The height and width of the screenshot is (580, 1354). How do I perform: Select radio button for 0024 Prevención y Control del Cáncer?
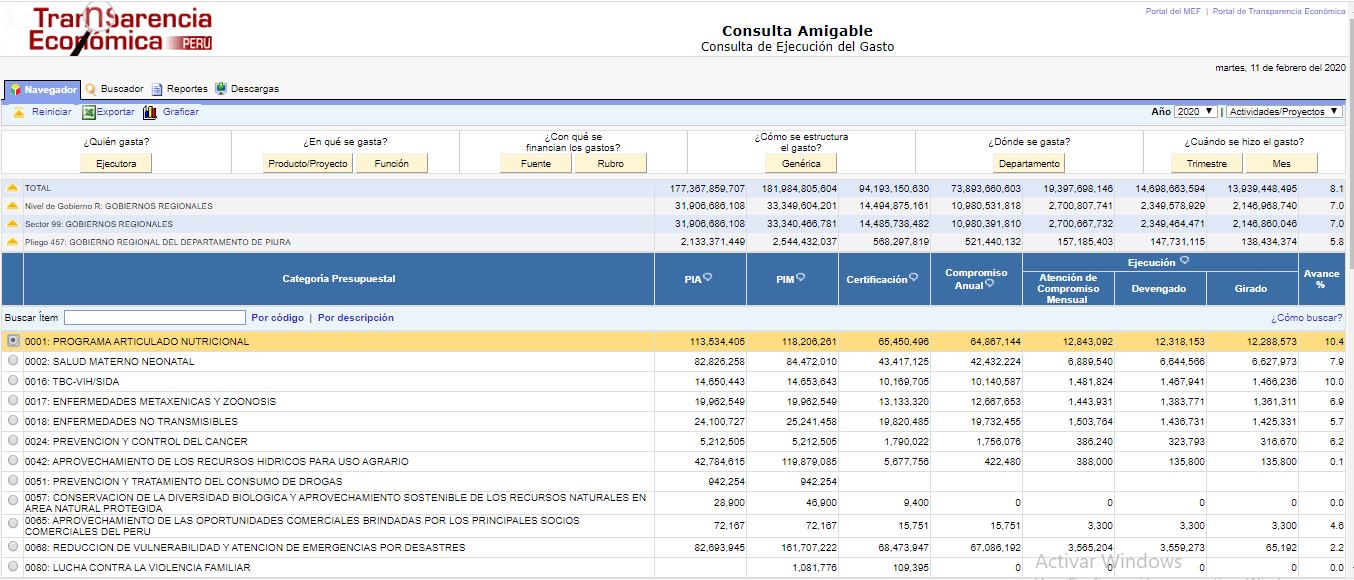tap(13, 441)
